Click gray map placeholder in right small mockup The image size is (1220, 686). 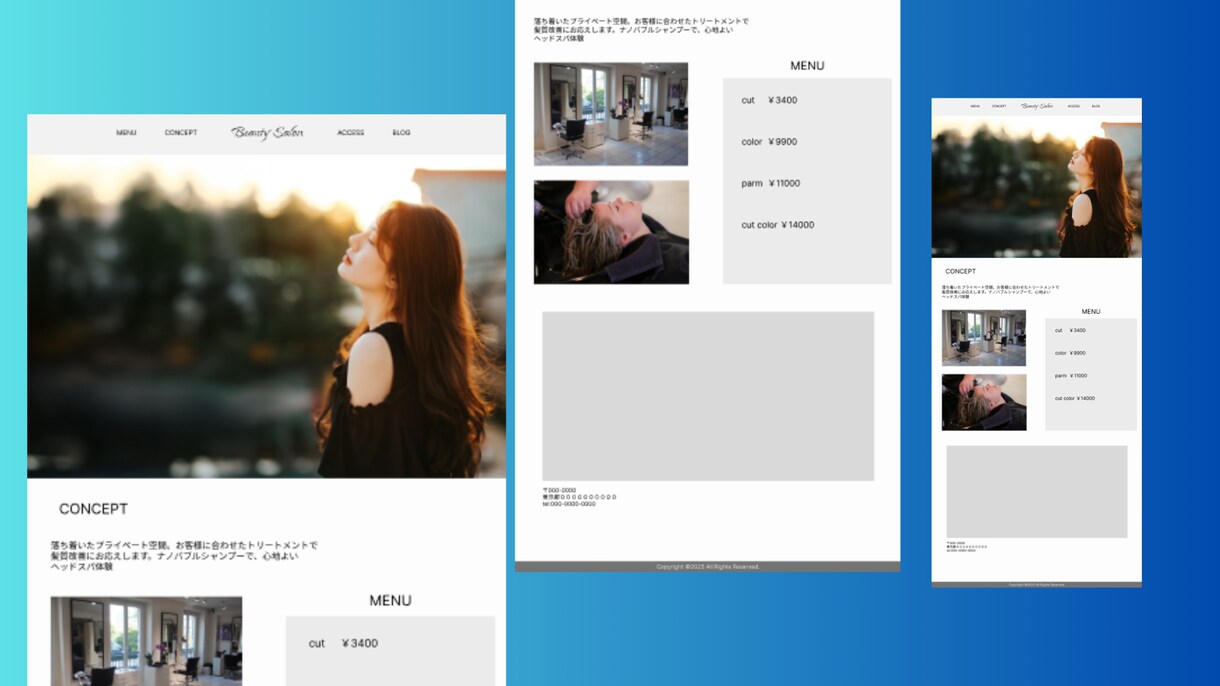pyautogui.click(x=1036, y=492)
